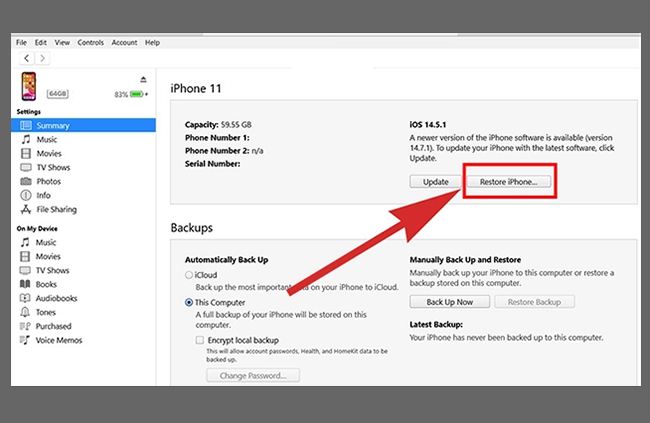Open the Help menu
Image resolution: width=650 pixels, height=423 pixels.
point(152,42)
